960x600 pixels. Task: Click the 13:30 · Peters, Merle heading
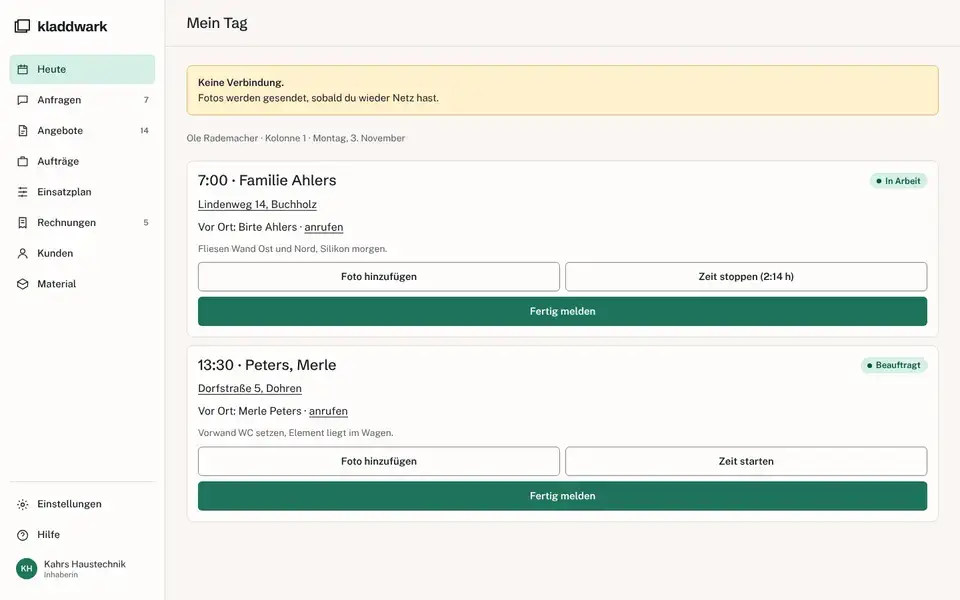267,365
